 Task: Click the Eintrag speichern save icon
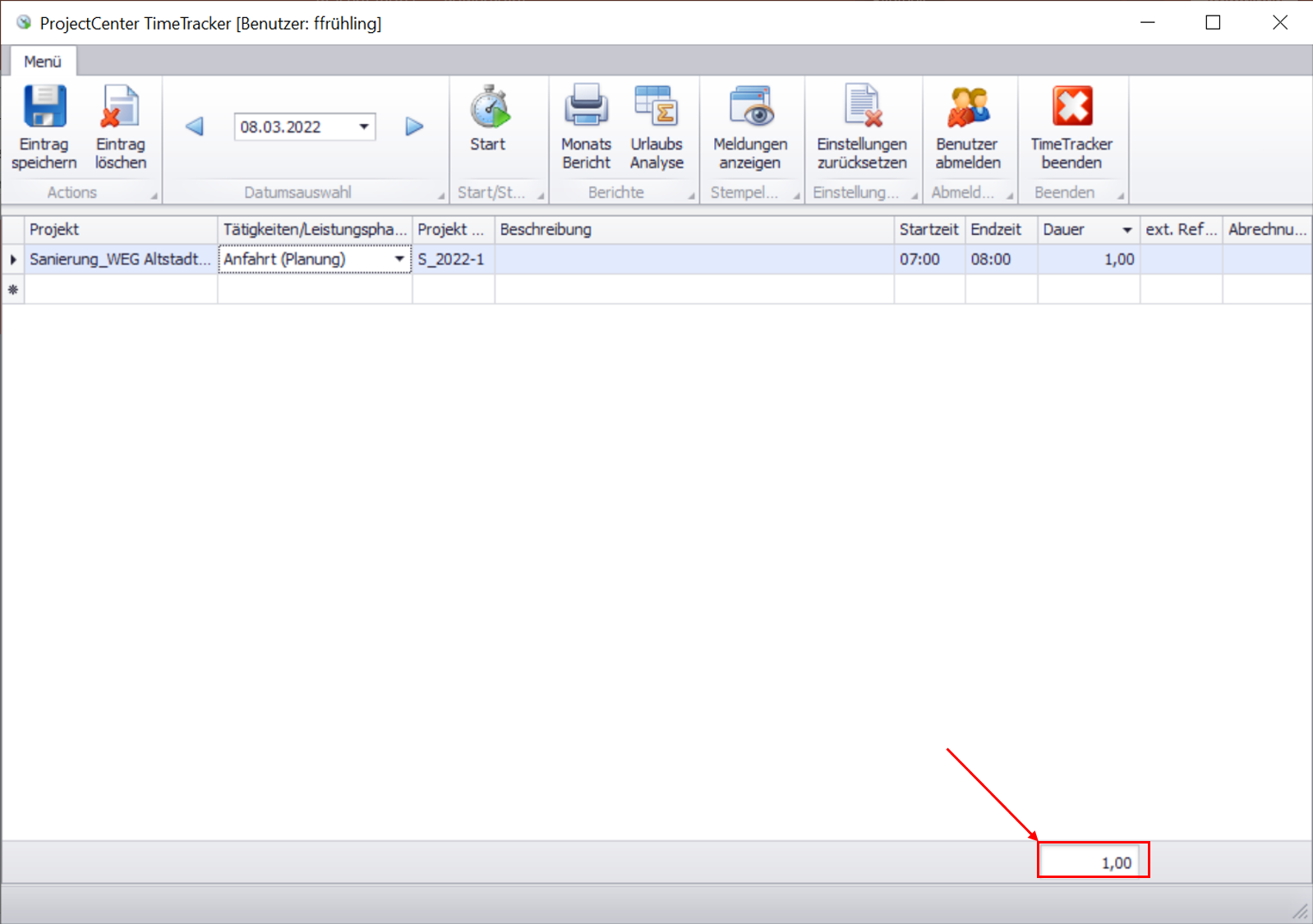coord(44,108)
